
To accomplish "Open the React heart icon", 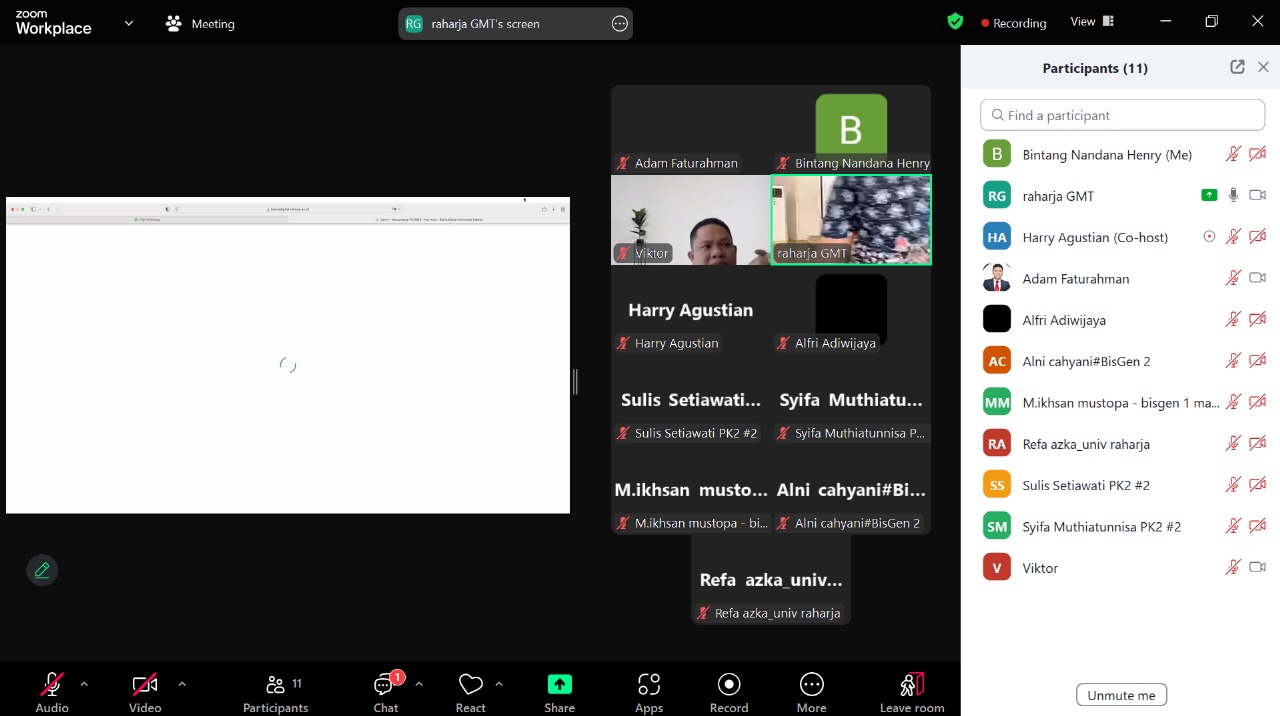I will [471, 684].
